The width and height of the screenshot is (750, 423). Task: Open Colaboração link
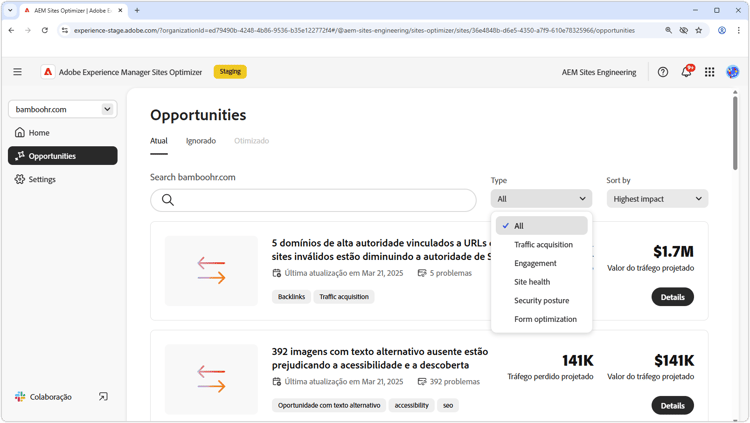51,397
